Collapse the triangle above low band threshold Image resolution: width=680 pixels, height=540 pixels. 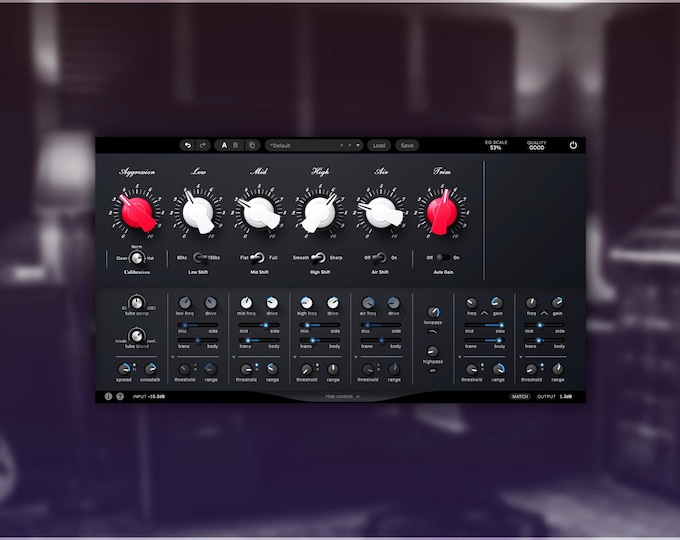click(x=173, y=357)
